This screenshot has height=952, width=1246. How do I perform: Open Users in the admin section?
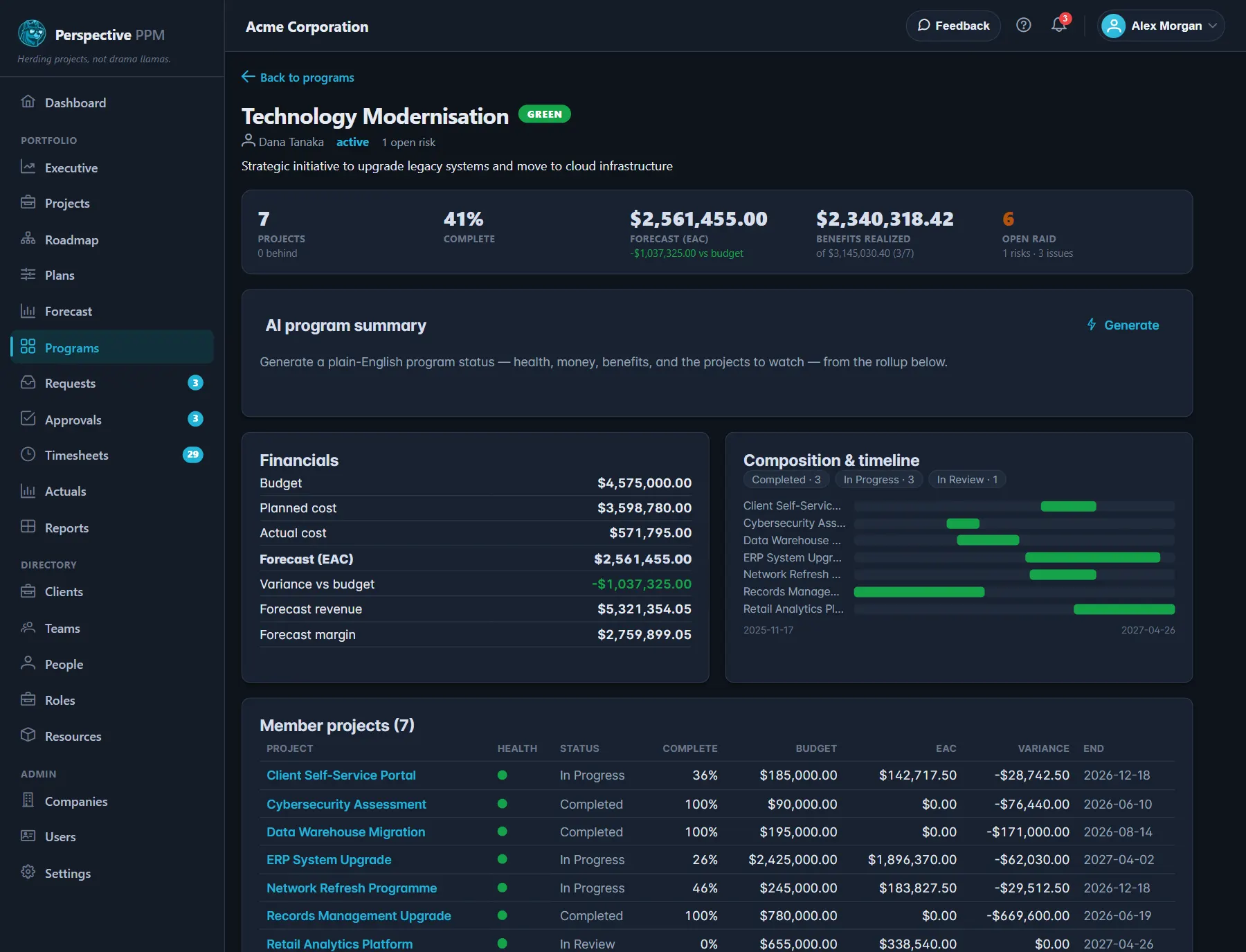112,836
